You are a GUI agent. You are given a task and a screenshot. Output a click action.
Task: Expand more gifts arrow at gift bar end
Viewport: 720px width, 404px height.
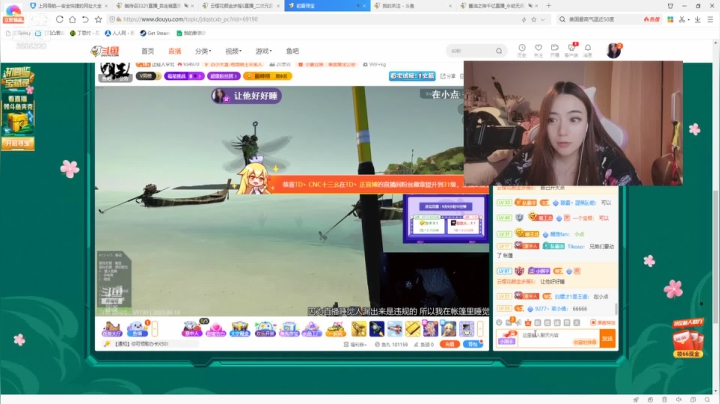[480, 328]
